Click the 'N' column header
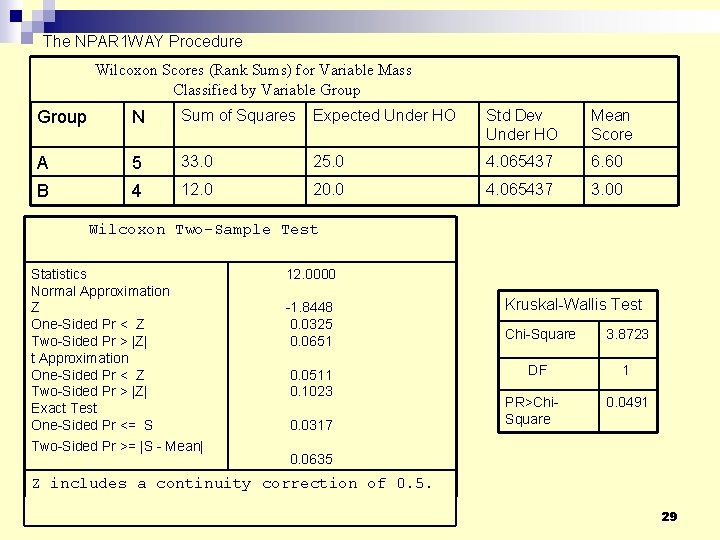Screen dimensions: 720x540 (138, 117)
